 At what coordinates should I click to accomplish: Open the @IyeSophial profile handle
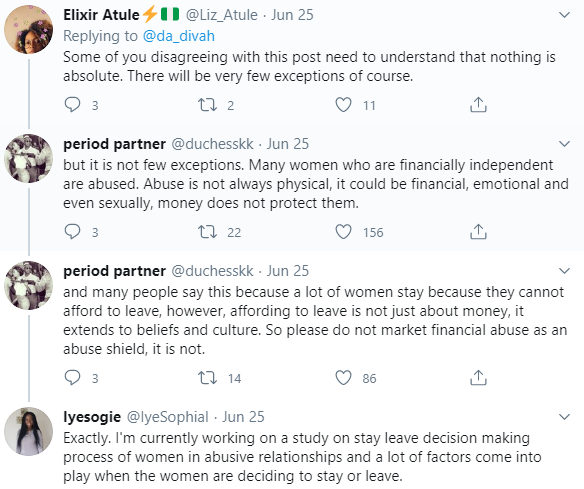tap(168, 417)
